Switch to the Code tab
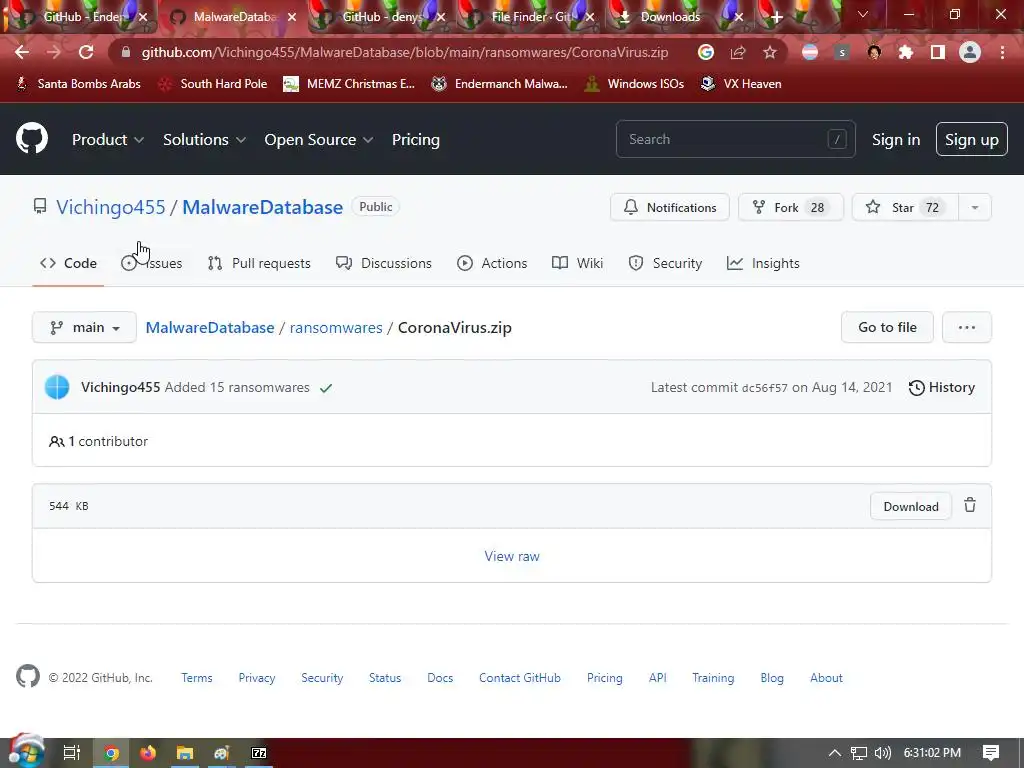1024x768 pixels. point(68,263)
